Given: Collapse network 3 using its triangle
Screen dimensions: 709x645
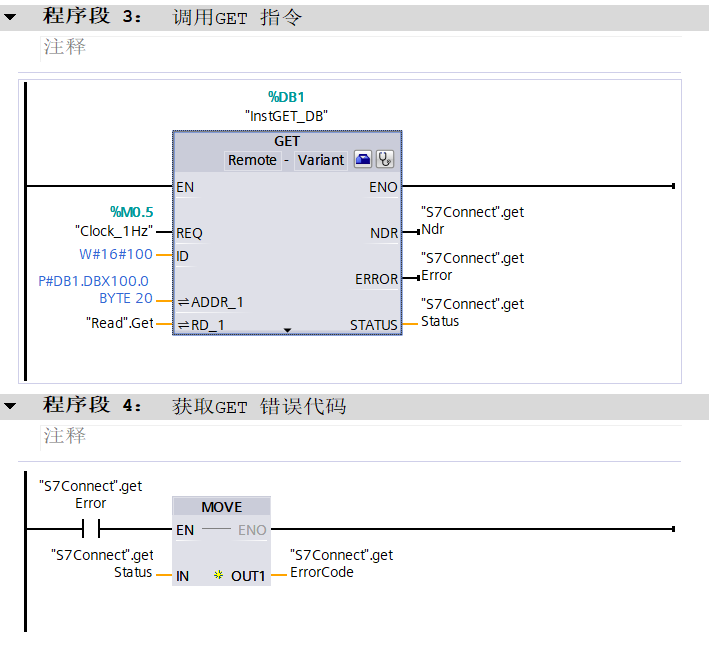Looking at the screenshot, I should click(x=10, y=18).
